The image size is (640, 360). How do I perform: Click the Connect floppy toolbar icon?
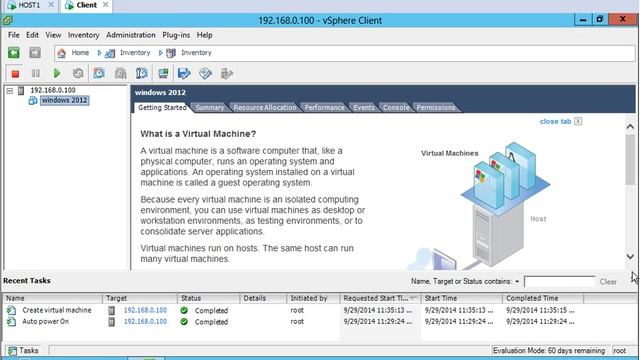pos(184,73)
